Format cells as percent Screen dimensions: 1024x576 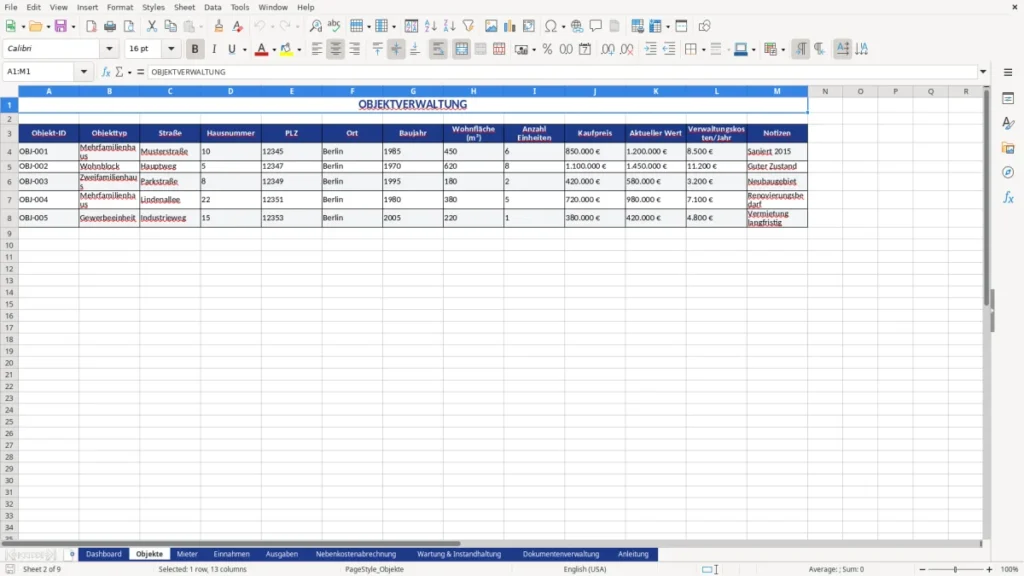[x=547, y=49]
